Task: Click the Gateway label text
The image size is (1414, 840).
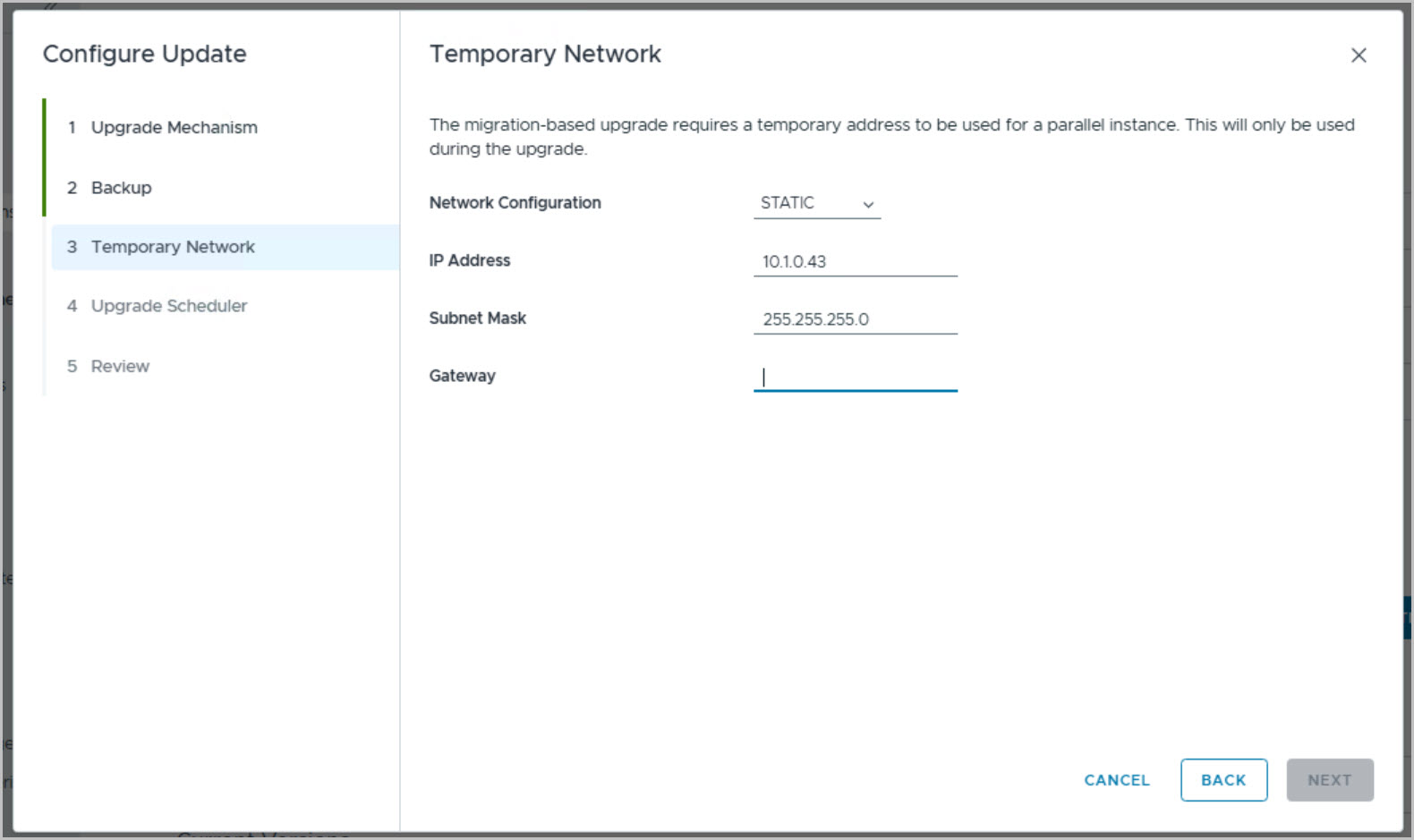Action: (x=462, y=376)
